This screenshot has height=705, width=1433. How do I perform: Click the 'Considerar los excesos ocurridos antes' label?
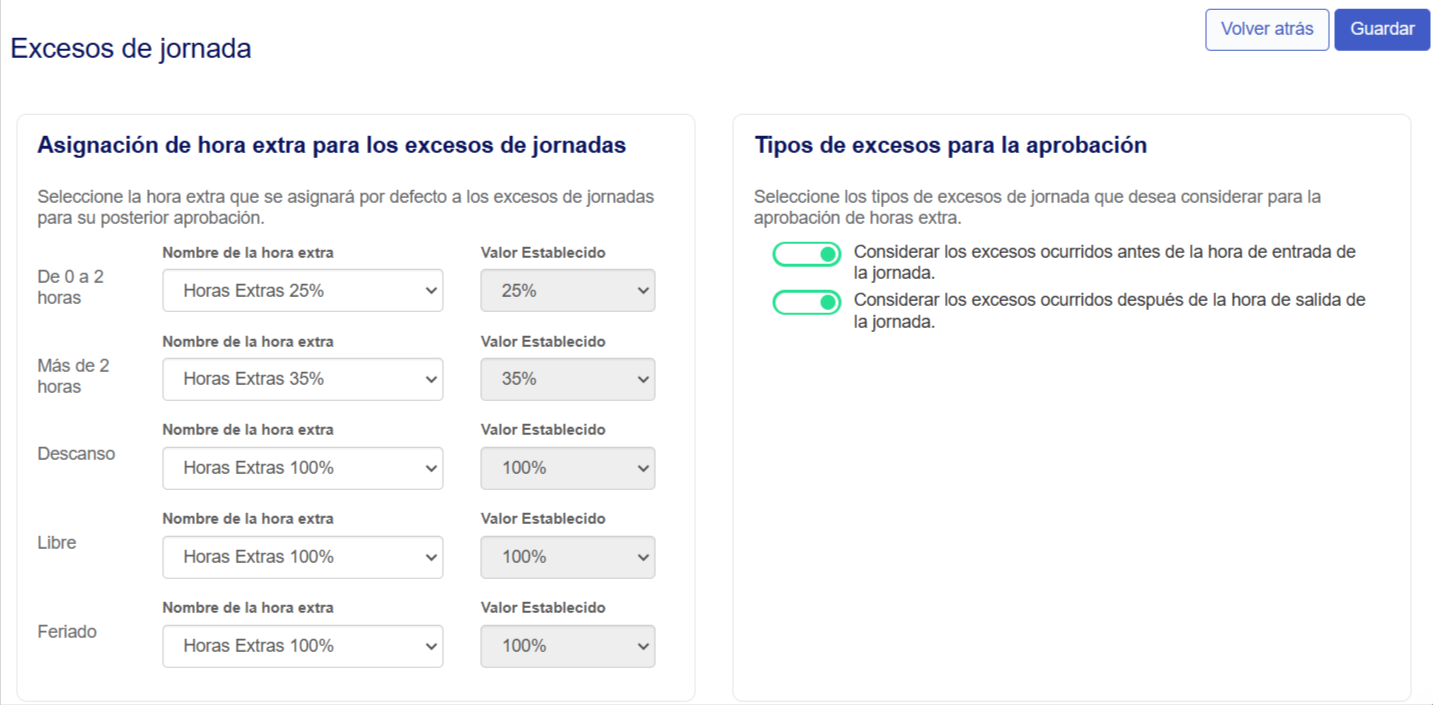pos(1104,261)
